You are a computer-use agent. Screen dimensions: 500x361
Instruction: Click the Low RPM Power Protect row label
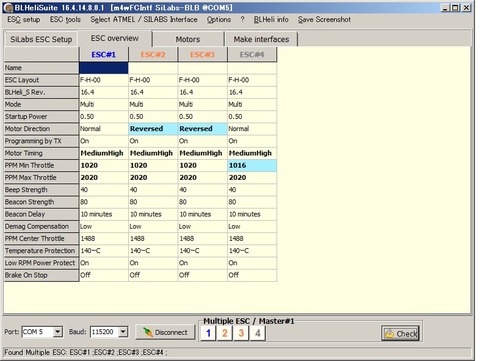point(41,263)
